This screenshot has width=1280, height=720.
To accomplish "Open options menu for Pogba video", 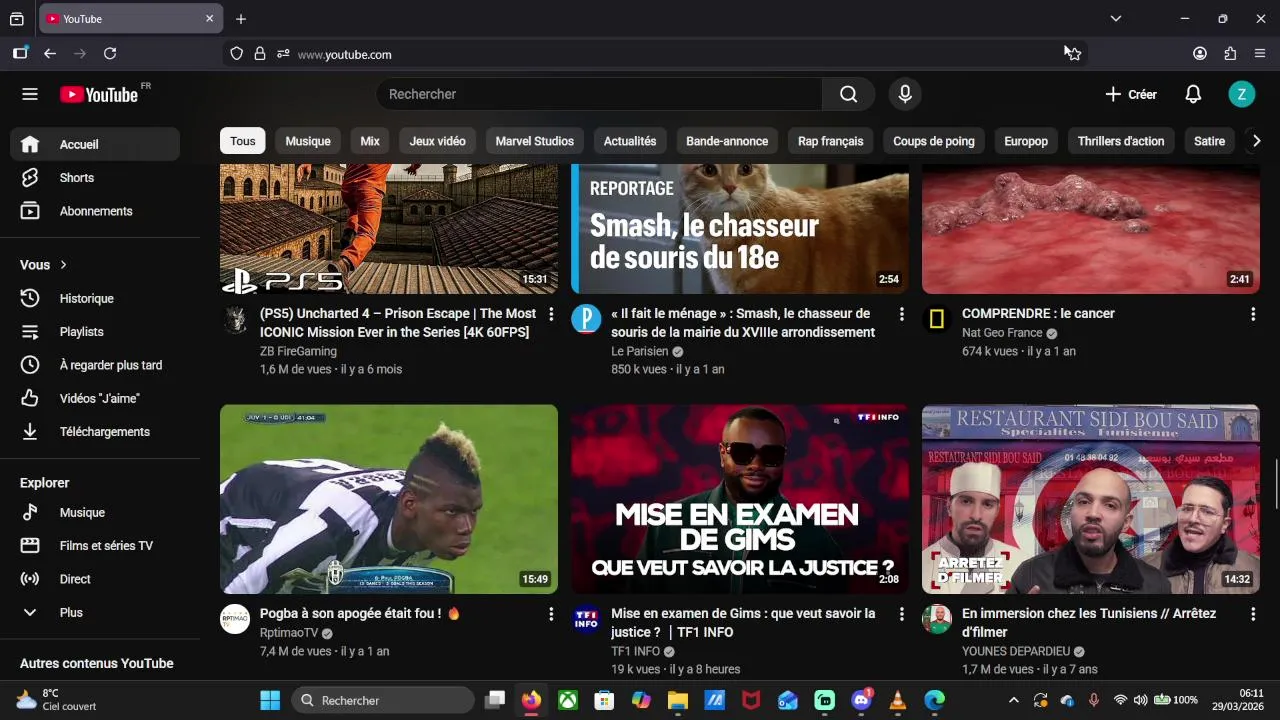I will pyautogui.click(x=551, y=614).
